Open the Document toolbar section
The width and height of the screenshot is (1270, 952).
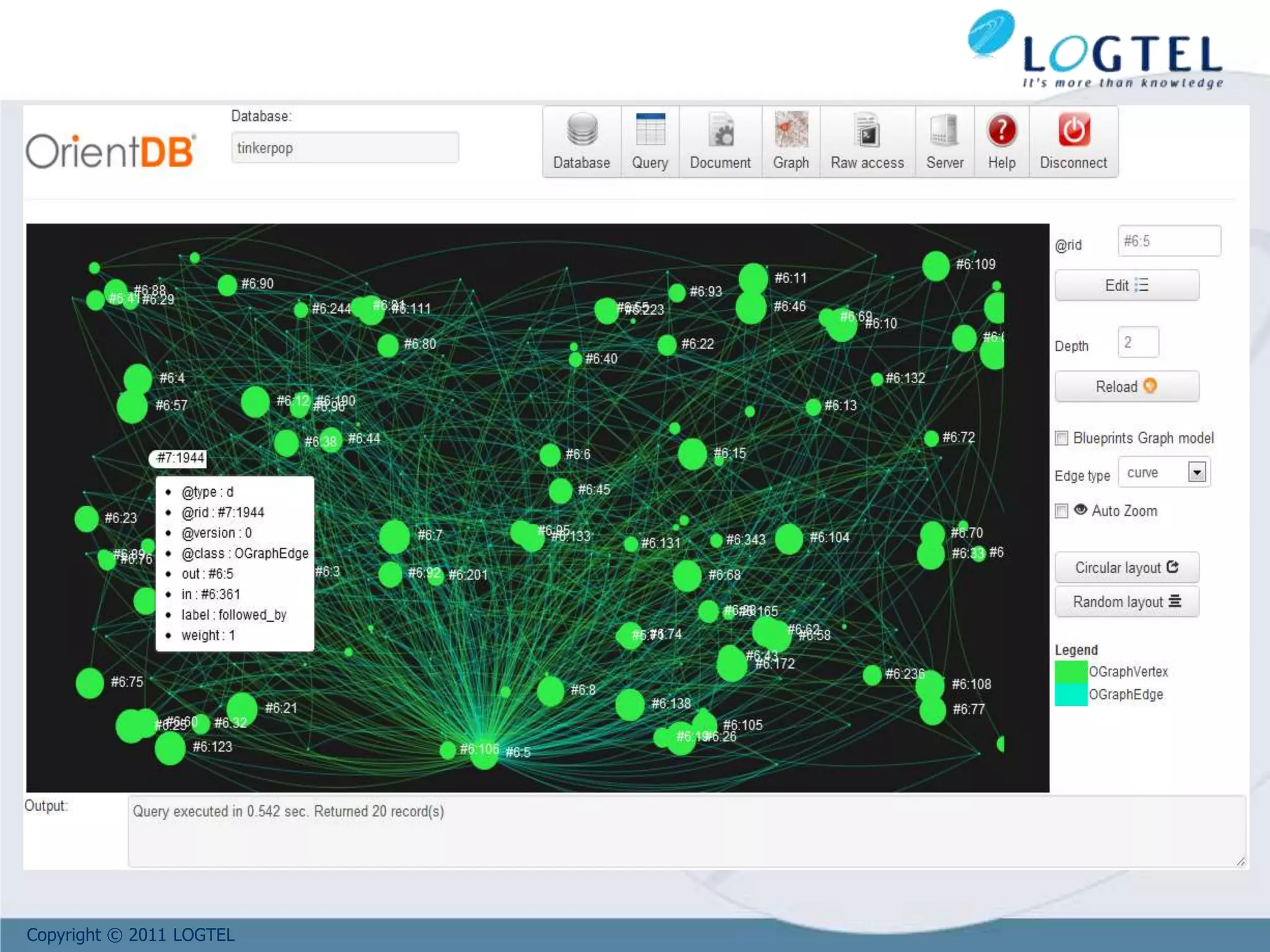[720, 141]
